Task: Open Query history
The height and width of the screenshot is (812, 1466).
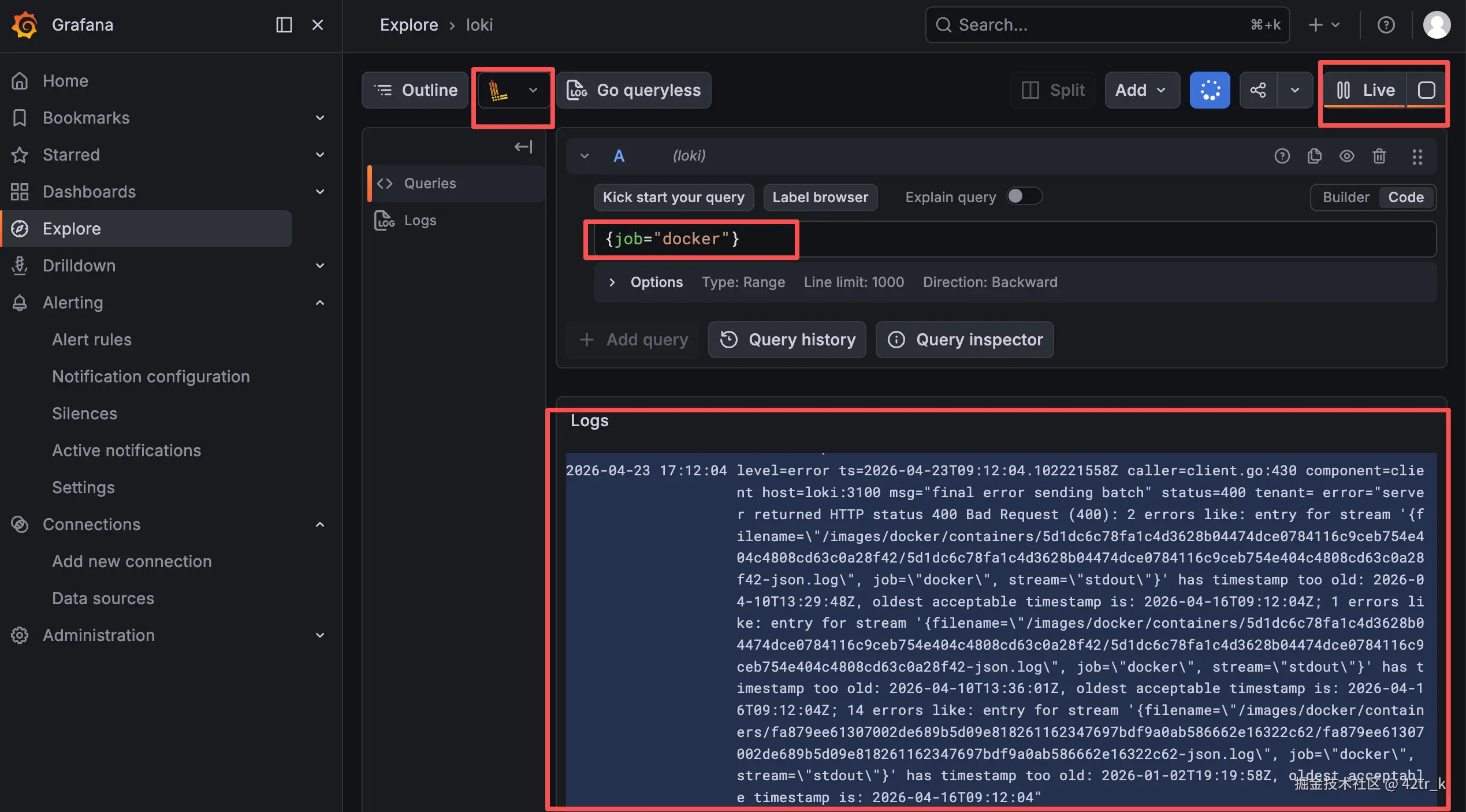Action: point(787,340)
